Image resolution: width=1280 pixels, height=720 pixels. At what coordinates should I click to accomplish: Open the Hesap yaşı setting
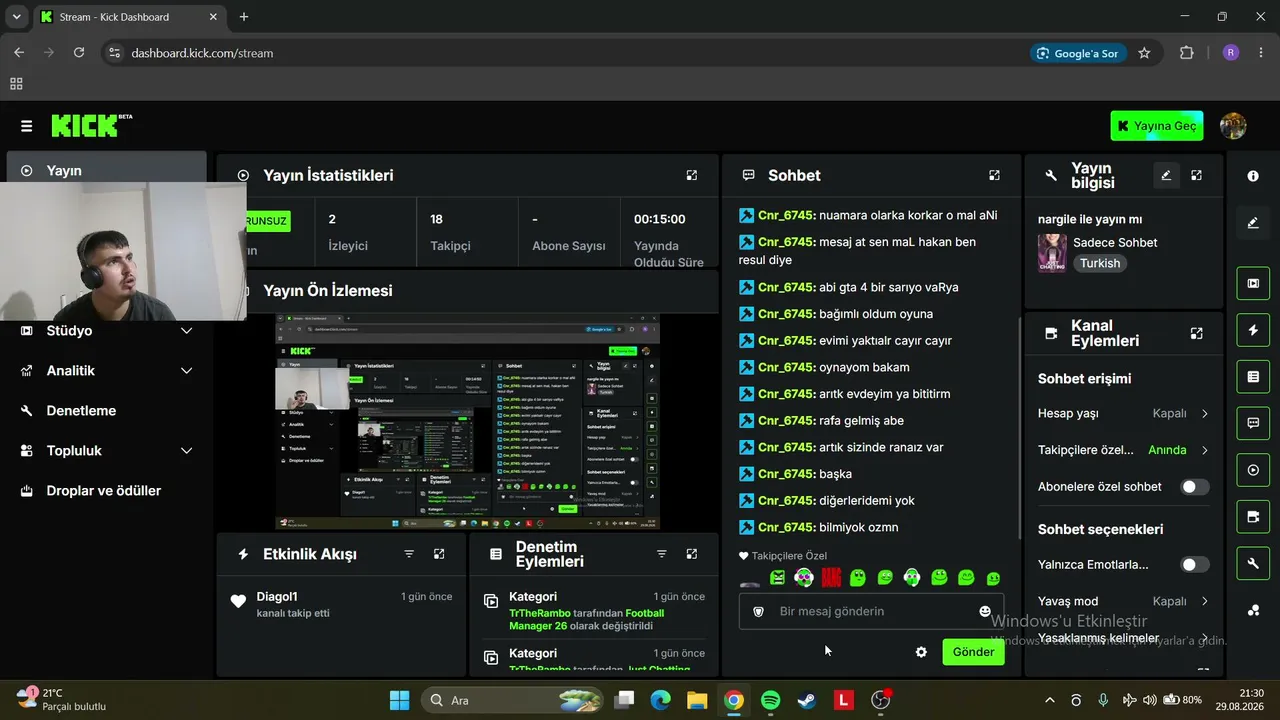(x=1123, y=413)
